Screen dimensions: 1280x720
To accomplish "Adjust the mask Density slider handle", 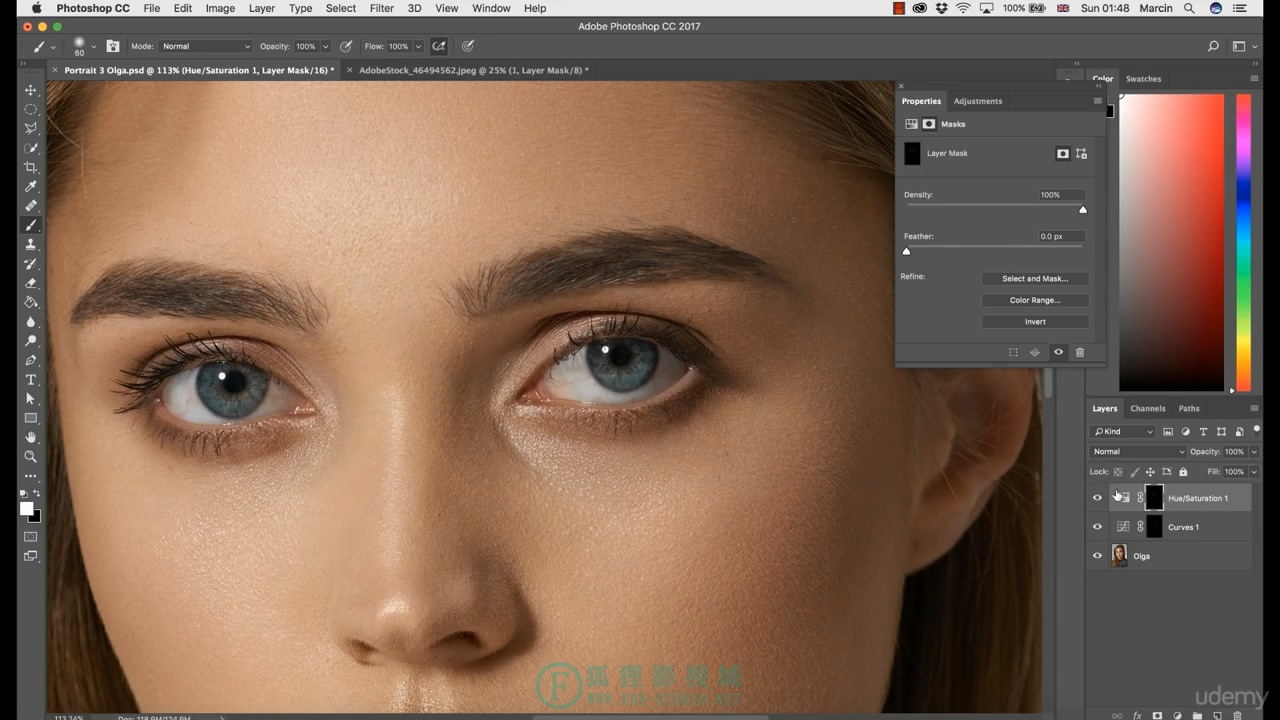I will [x=1083, y=210].
